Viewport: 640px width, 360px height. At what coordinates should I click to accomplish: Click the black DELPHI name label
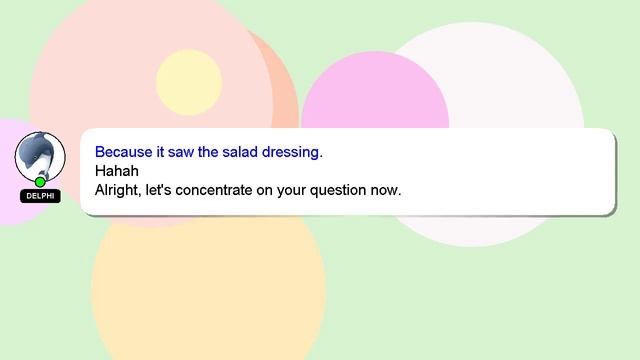[x=40, y=196]
